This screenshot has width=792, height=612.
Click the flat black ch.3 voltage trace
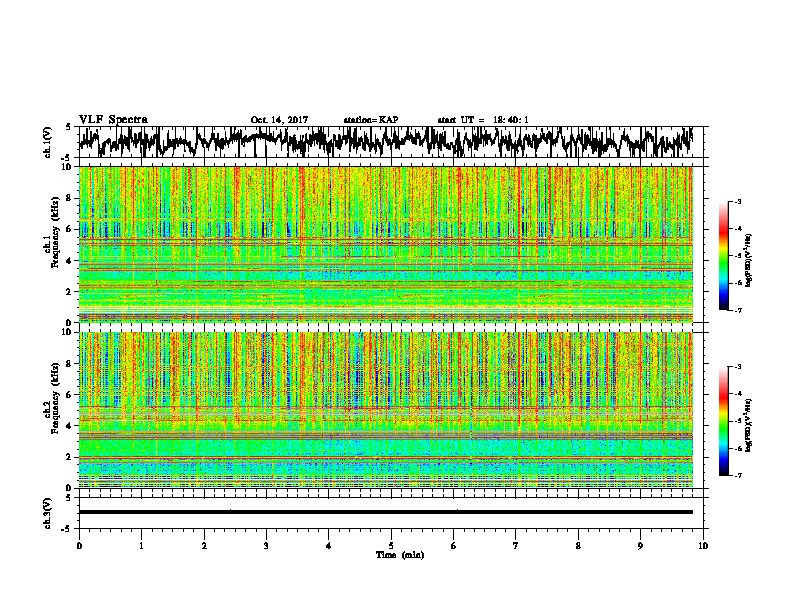(x=386, y=512)
